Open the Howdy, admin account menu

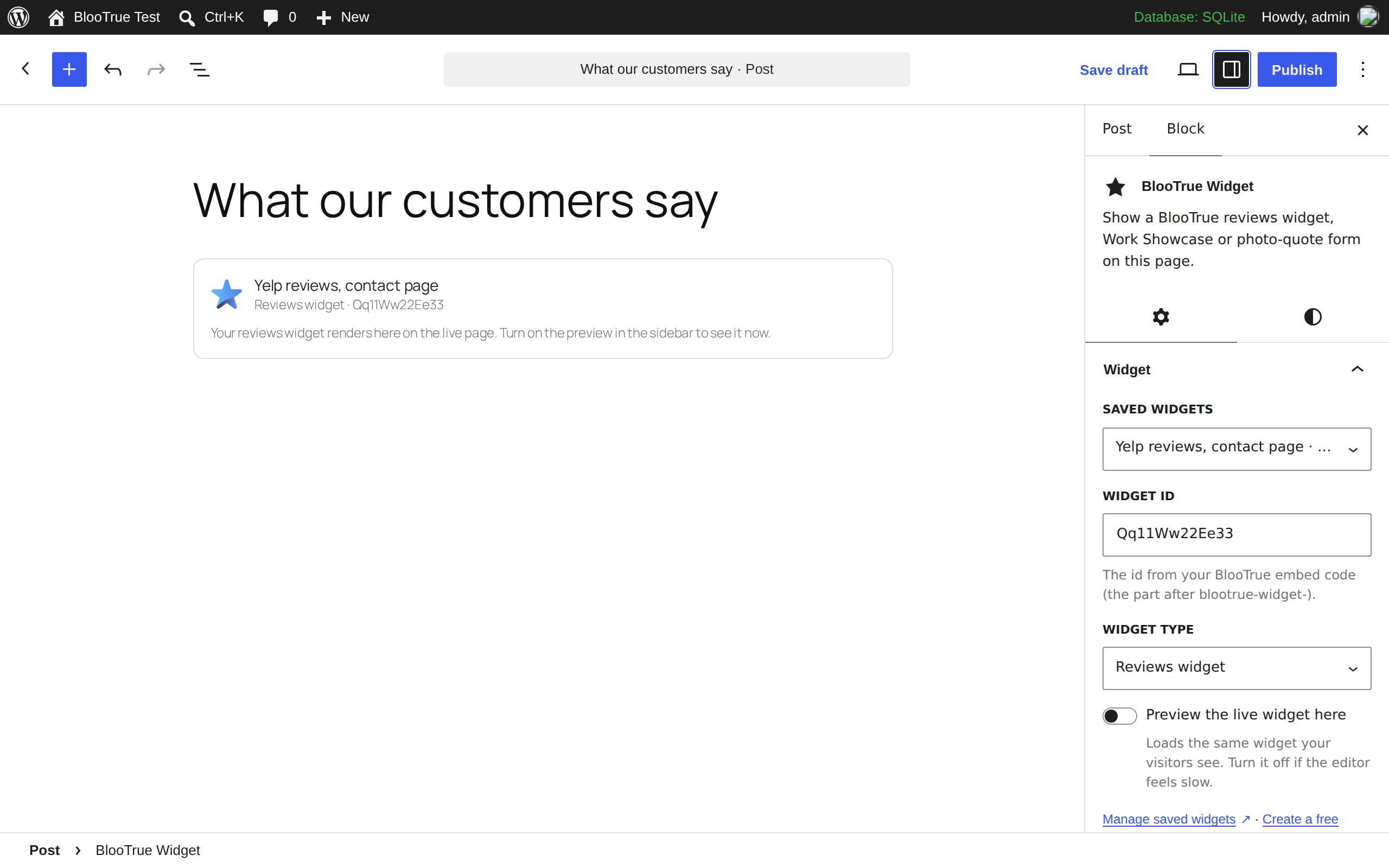[x=1320, y=17]
